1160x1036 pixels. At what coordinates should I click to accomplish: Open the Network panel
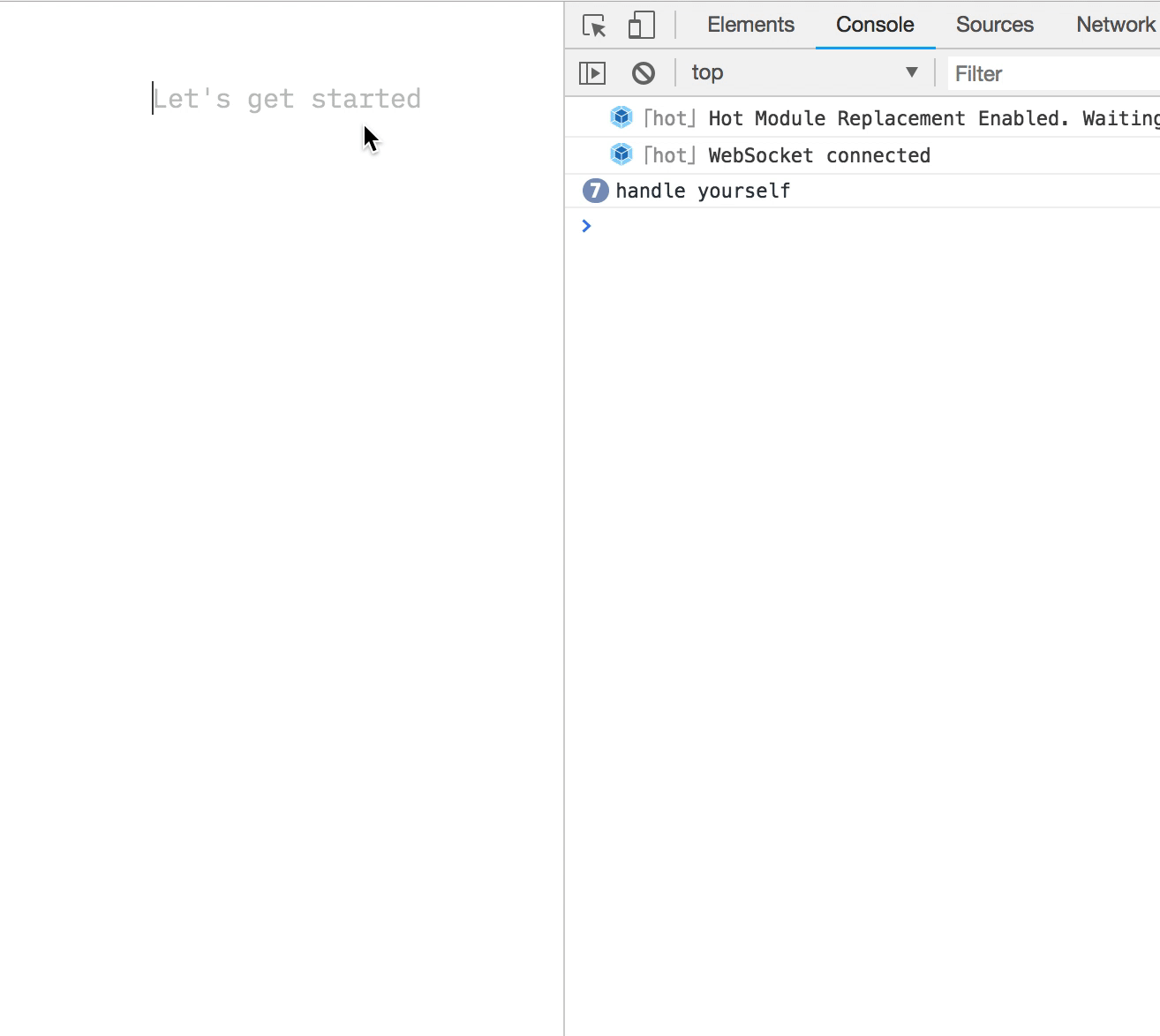1115,24
